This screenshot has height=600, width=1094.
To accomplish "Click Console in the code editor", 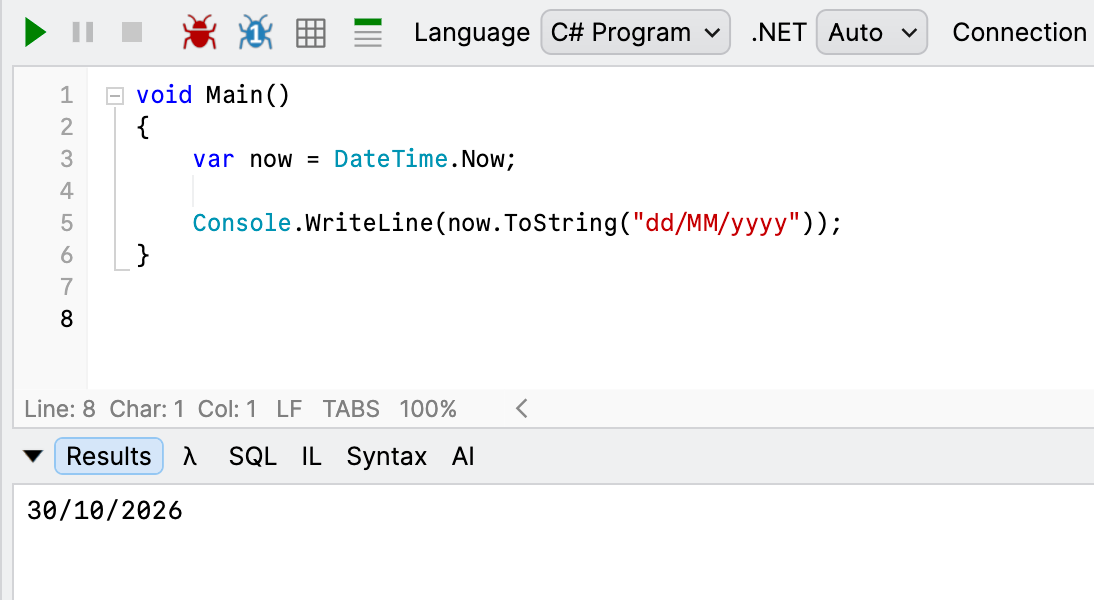I will coord(241,223).
